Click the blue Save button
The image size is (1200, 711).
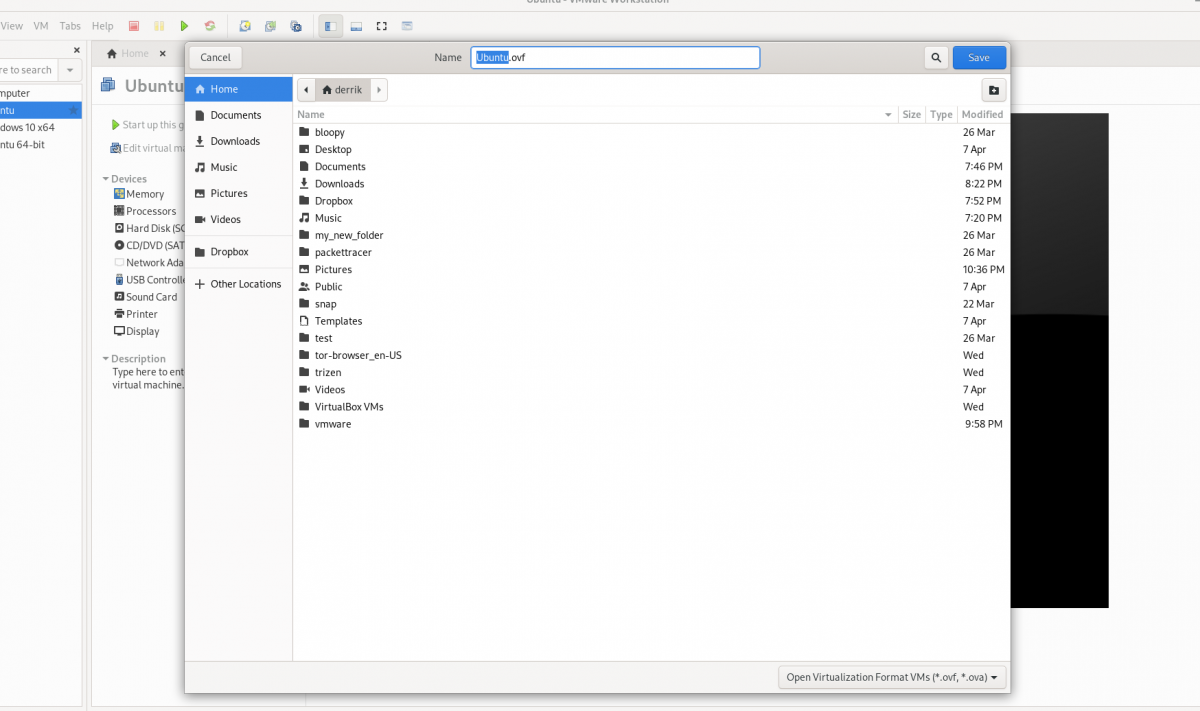click(x=979, y=58)
